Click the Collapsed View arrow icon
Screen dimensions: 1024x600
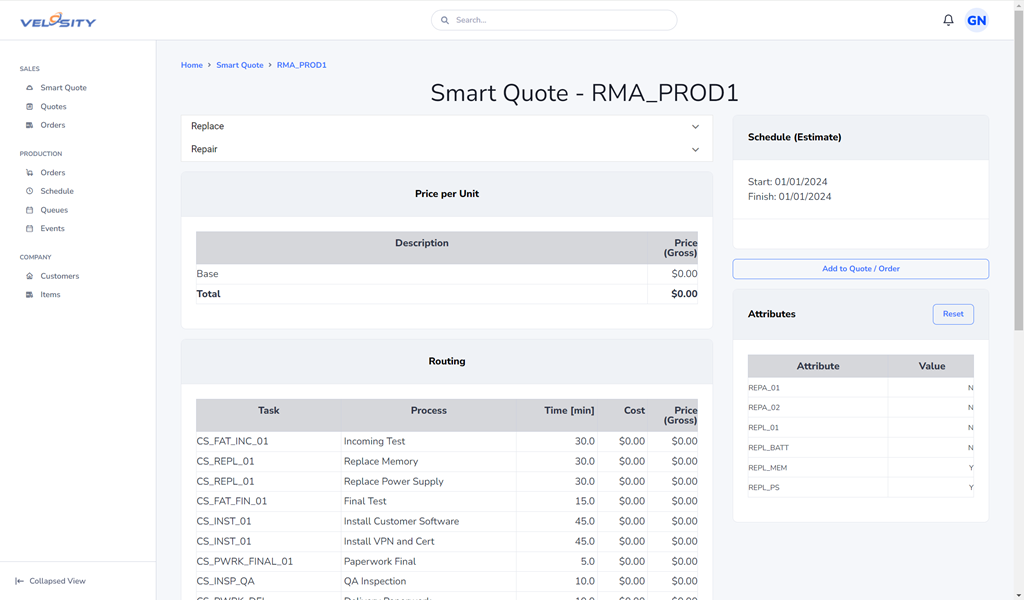click(x=19, y=581)
